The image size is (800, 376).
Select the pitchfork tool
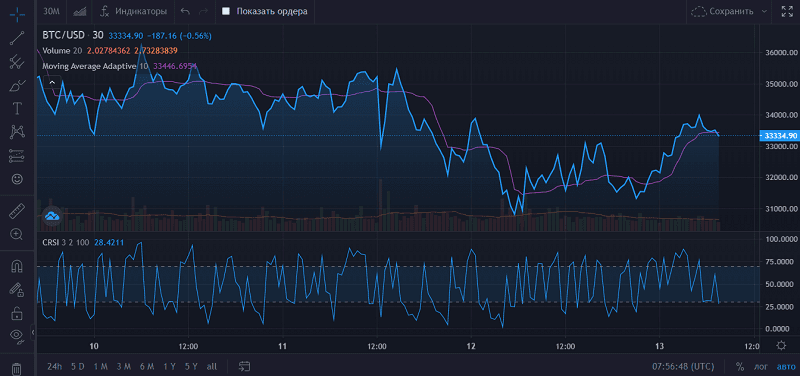point(17,62)
